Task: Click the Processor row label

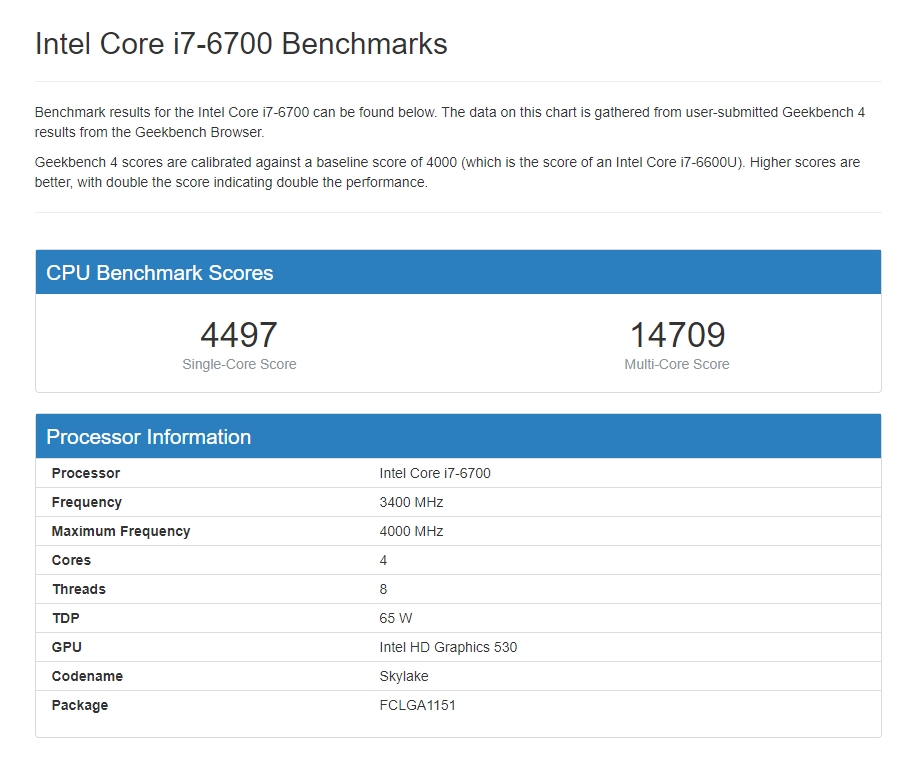Action: (x=86, y=473)
